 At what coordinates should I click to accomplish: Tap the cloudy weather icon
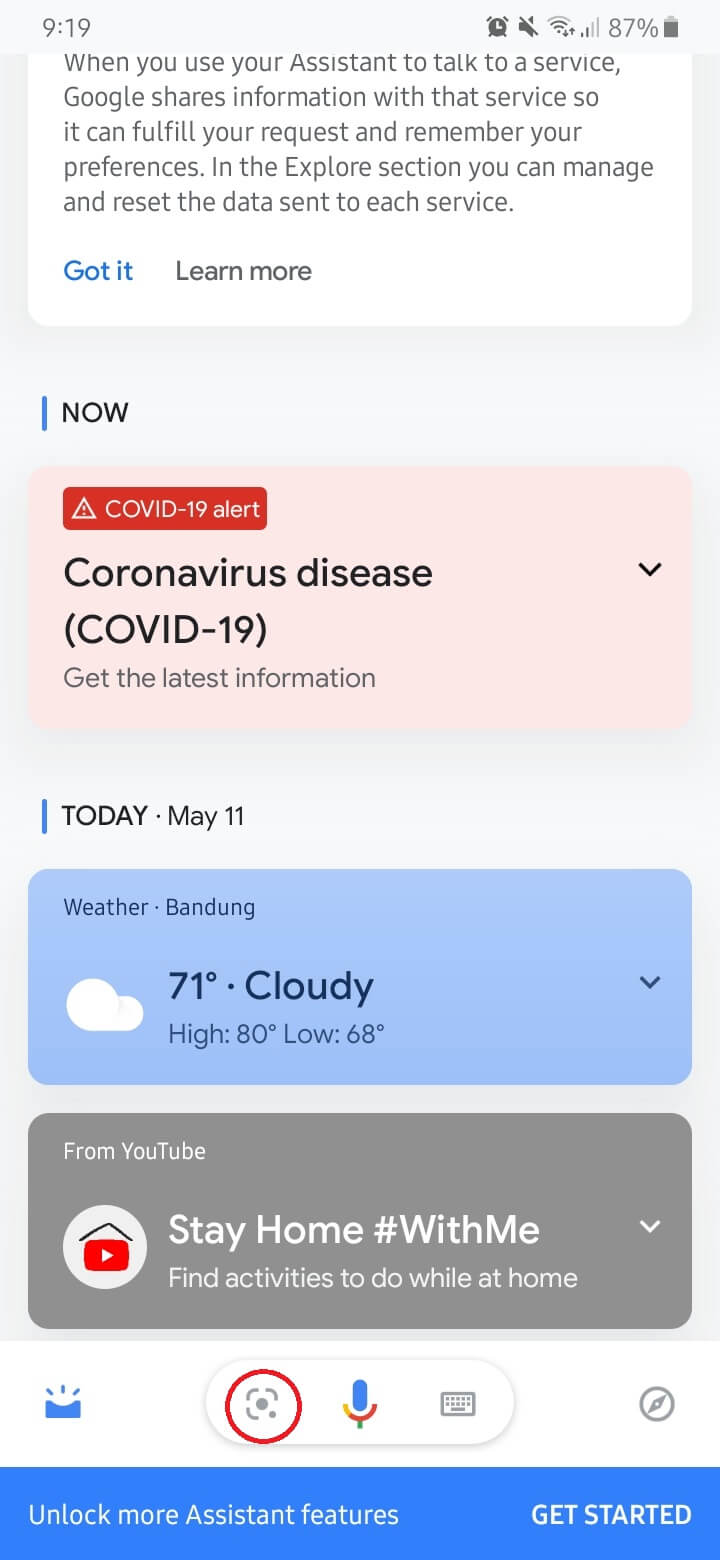coord(104,1004)
